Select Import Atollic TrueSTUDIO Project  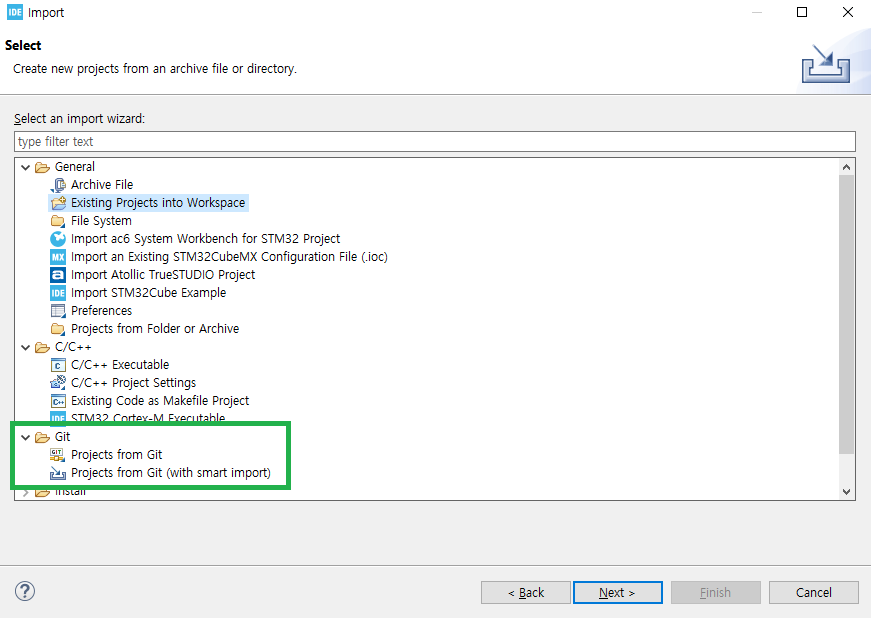pos(163,275)
